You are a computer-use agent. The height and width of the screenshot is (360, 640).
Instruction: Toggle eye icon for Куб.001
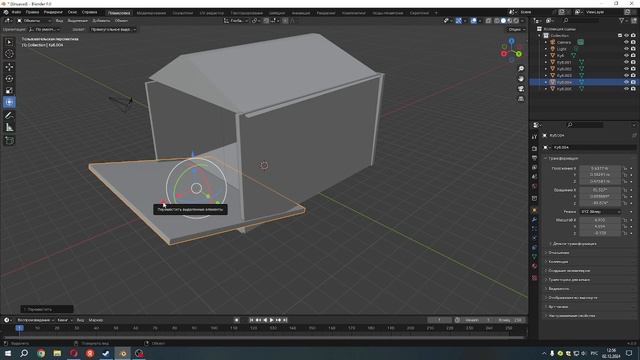tap(626, 62)
